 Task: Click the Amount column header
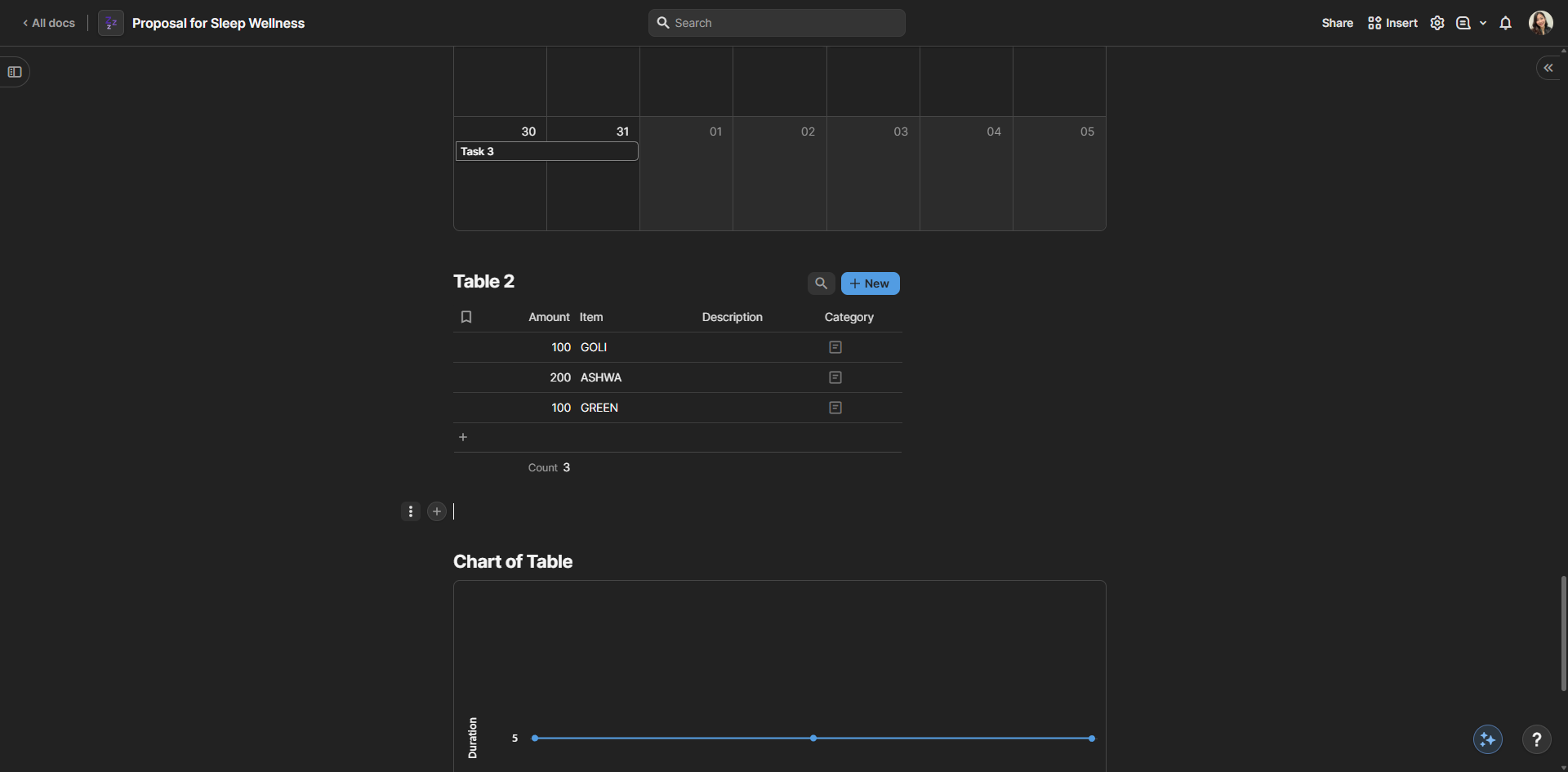coord(549,317)
